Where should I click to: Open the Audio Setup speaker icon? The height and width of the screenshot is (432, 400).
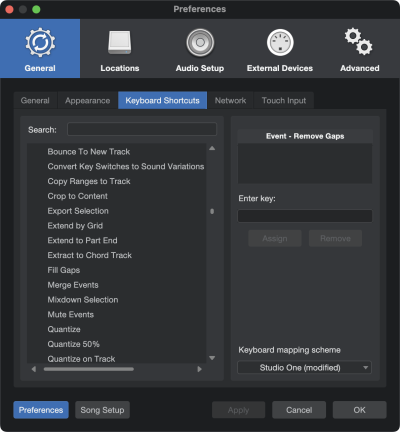tap(200, 42)
